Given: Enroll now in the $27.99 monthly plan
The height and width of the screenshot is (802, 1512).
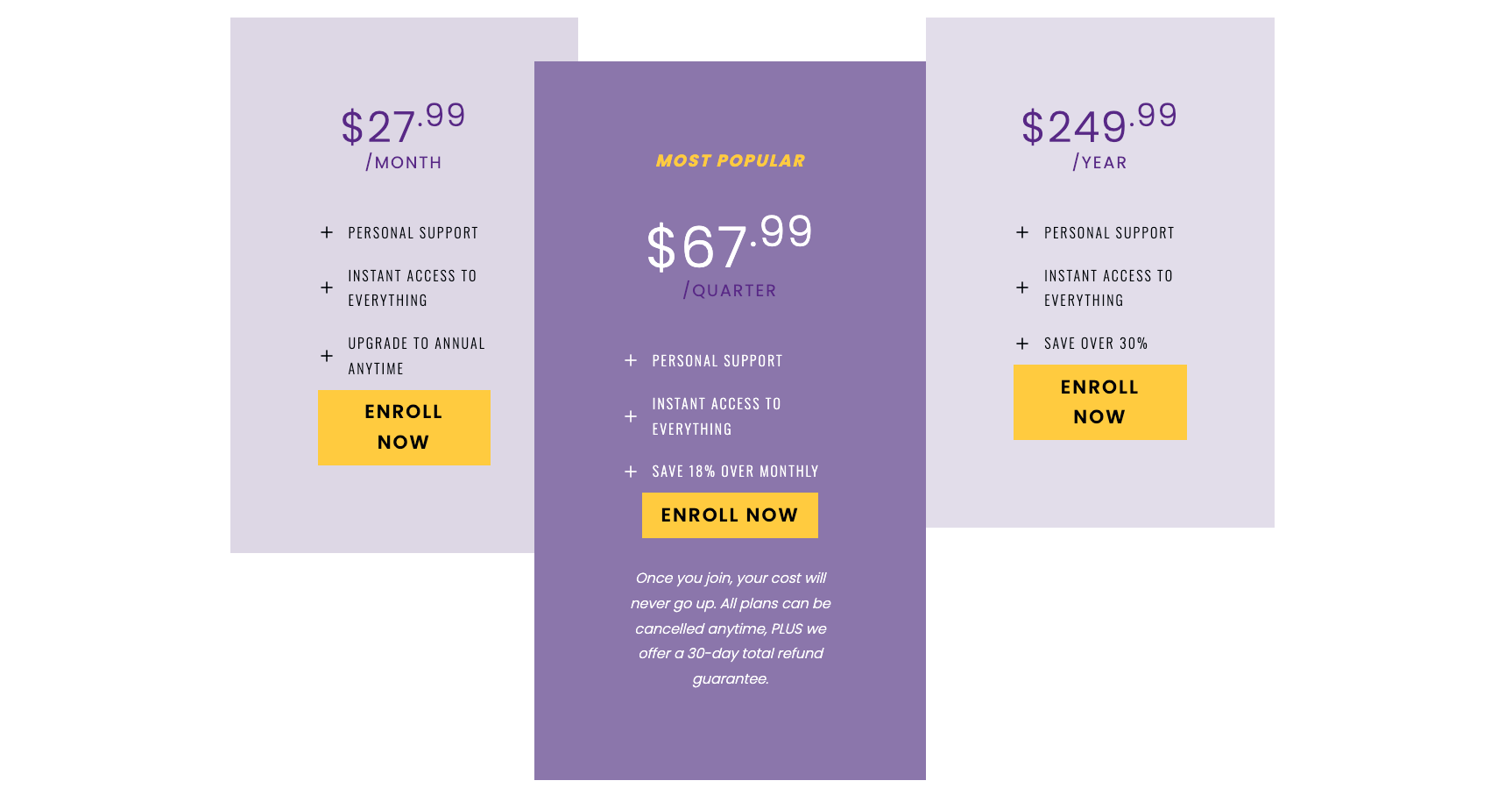Looking at the screenshot, I should coord(404,428).
